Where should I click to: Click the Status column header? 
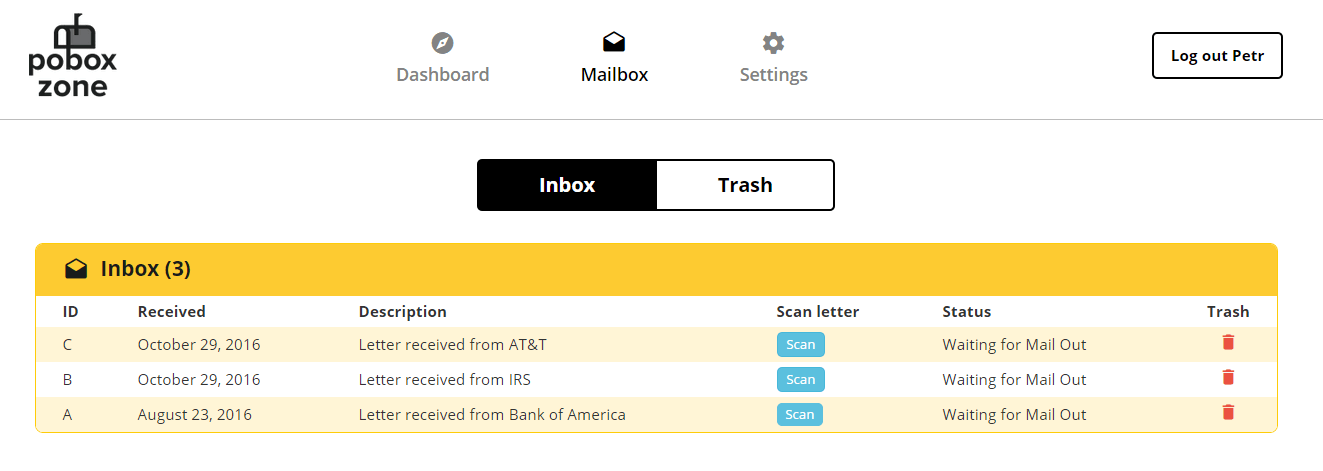(966, 312)
